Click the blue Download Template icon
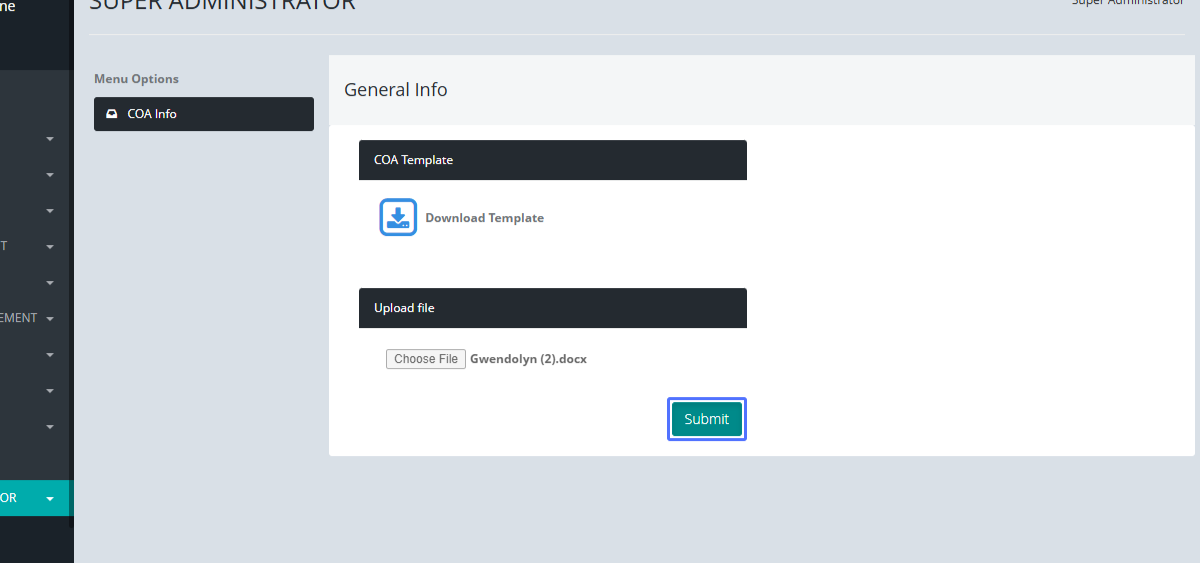 (397, 217)
